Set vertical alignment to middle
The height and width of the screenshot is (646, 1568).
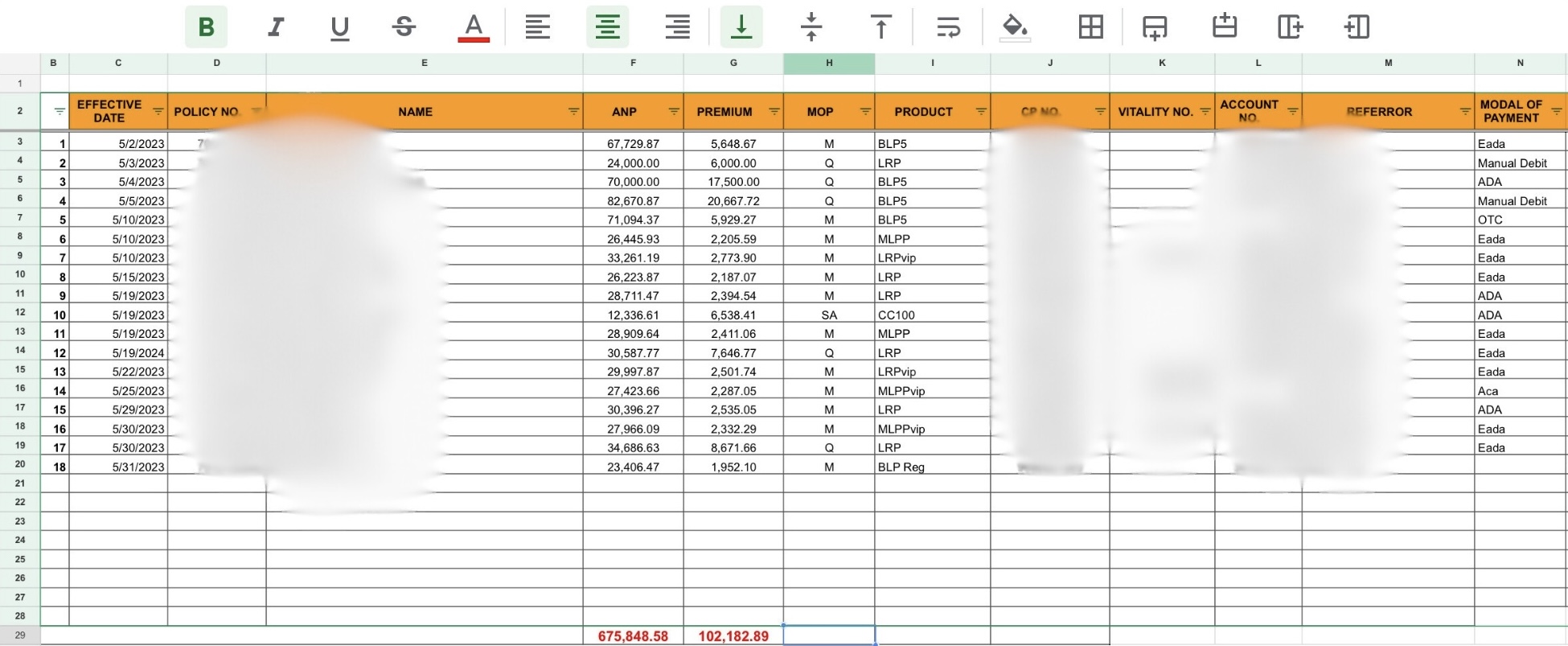click(811, 27)
